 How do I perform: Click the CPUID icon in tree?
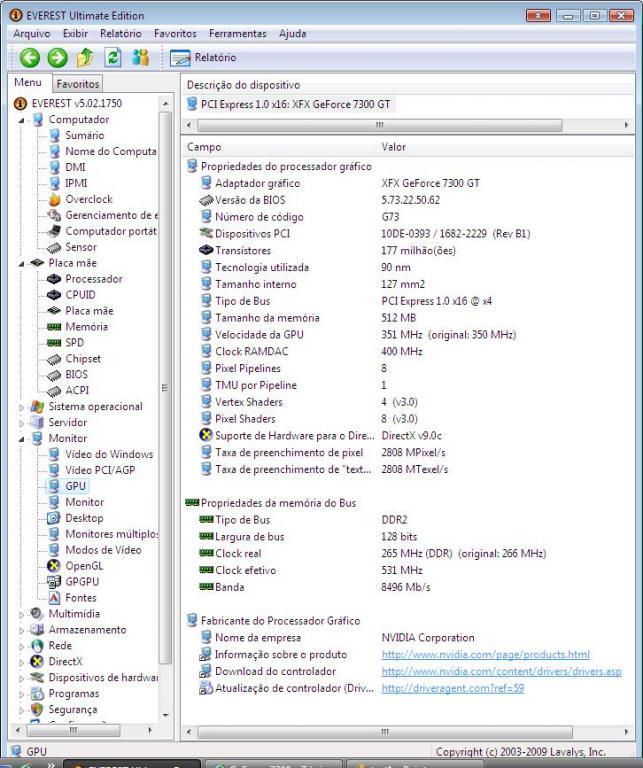click(x=54, y=295)
